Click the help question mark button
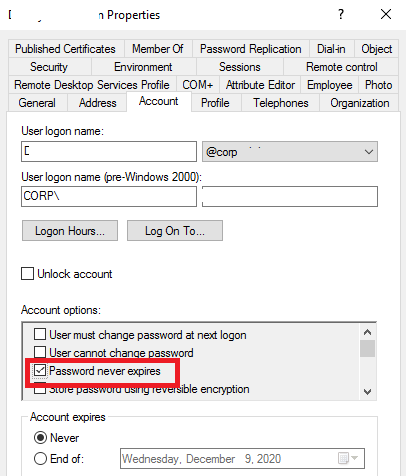This screenshot has height=476, width=406. 341,14
